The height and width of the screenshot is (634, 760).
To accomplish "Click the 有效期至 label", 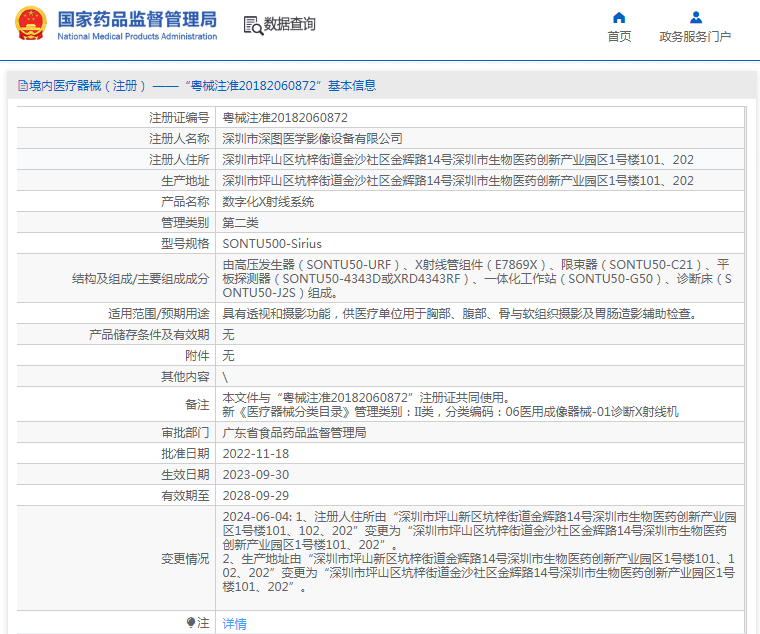I will point(185,495).
